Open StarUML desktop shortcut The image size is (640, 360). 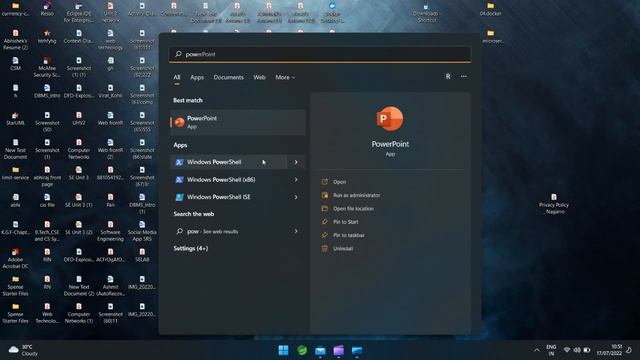(x=16, y=119)
